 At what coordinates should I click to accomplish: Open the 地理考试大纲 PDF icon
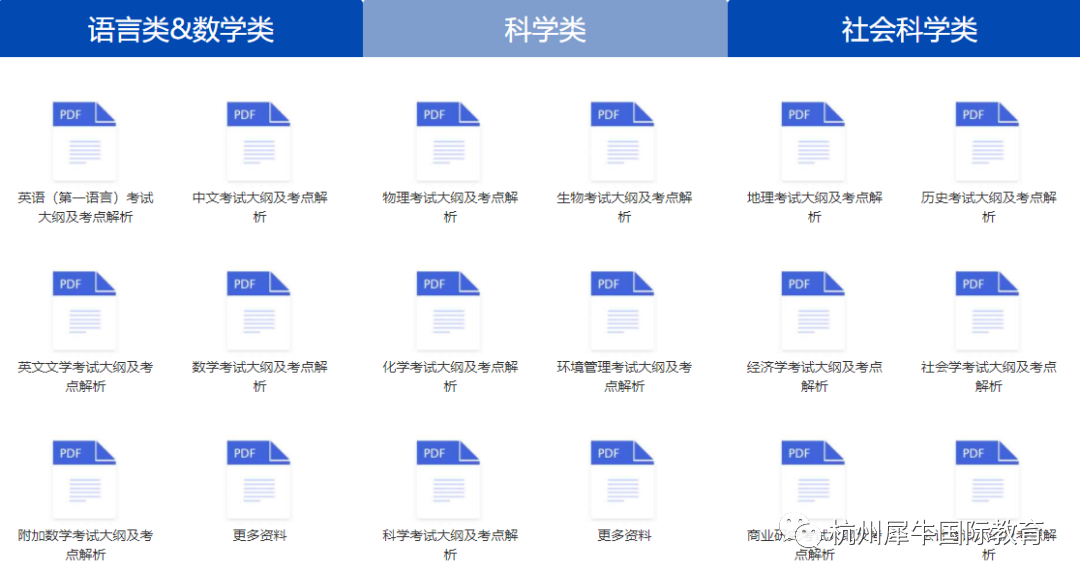(x=813, y=141)
